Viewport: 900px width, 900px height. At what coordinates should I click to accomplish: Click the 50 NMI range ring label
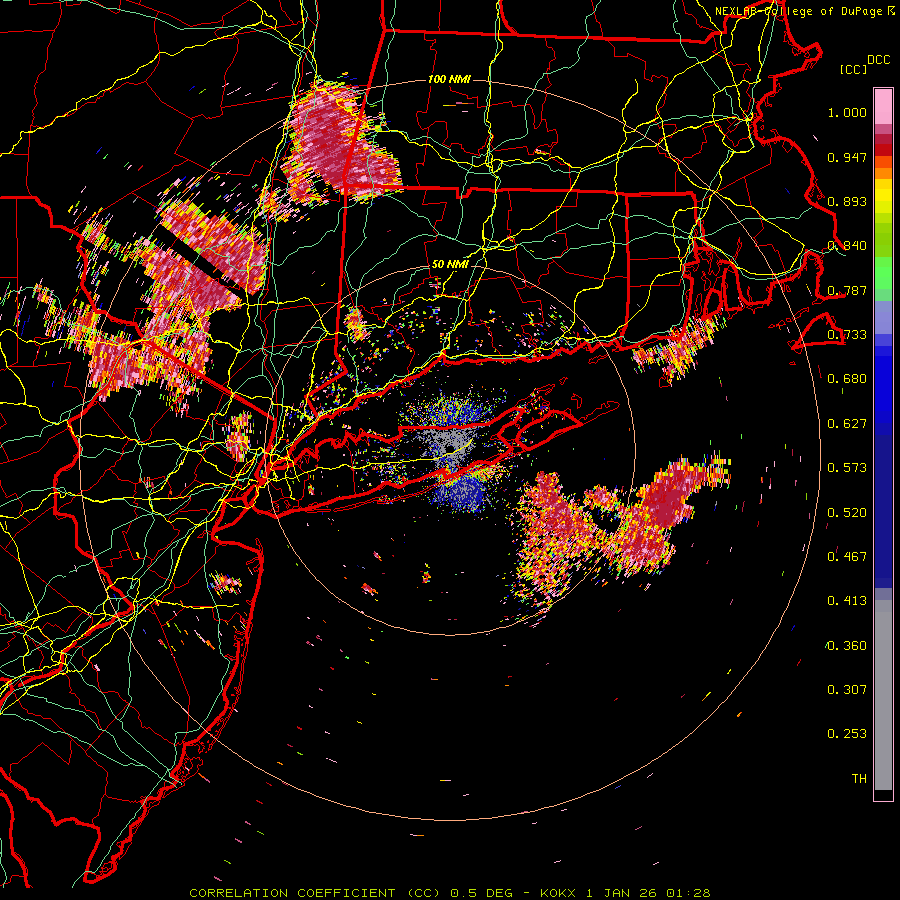[x=449, y=265]
